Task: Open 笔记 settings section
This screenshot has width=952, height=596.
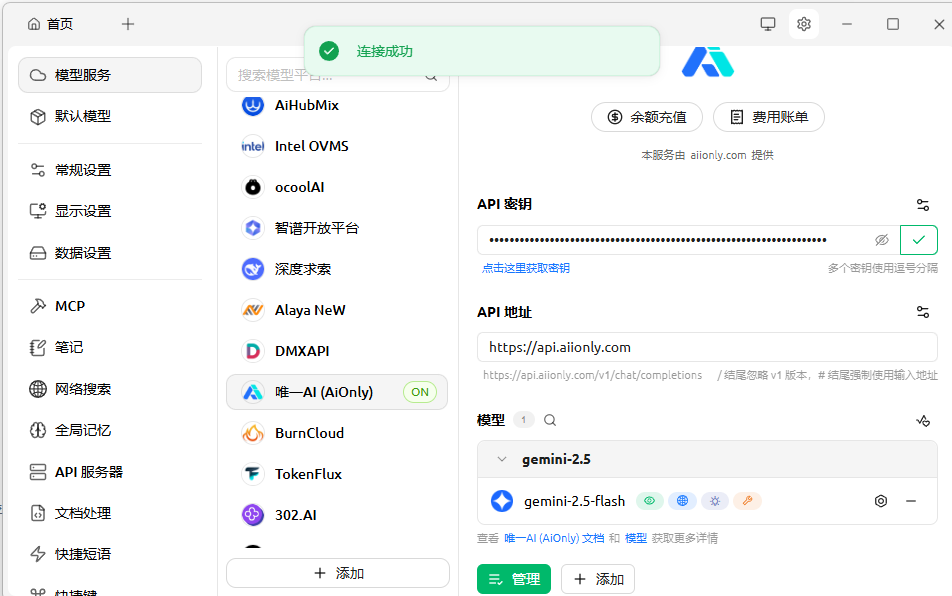Action: 110,348
